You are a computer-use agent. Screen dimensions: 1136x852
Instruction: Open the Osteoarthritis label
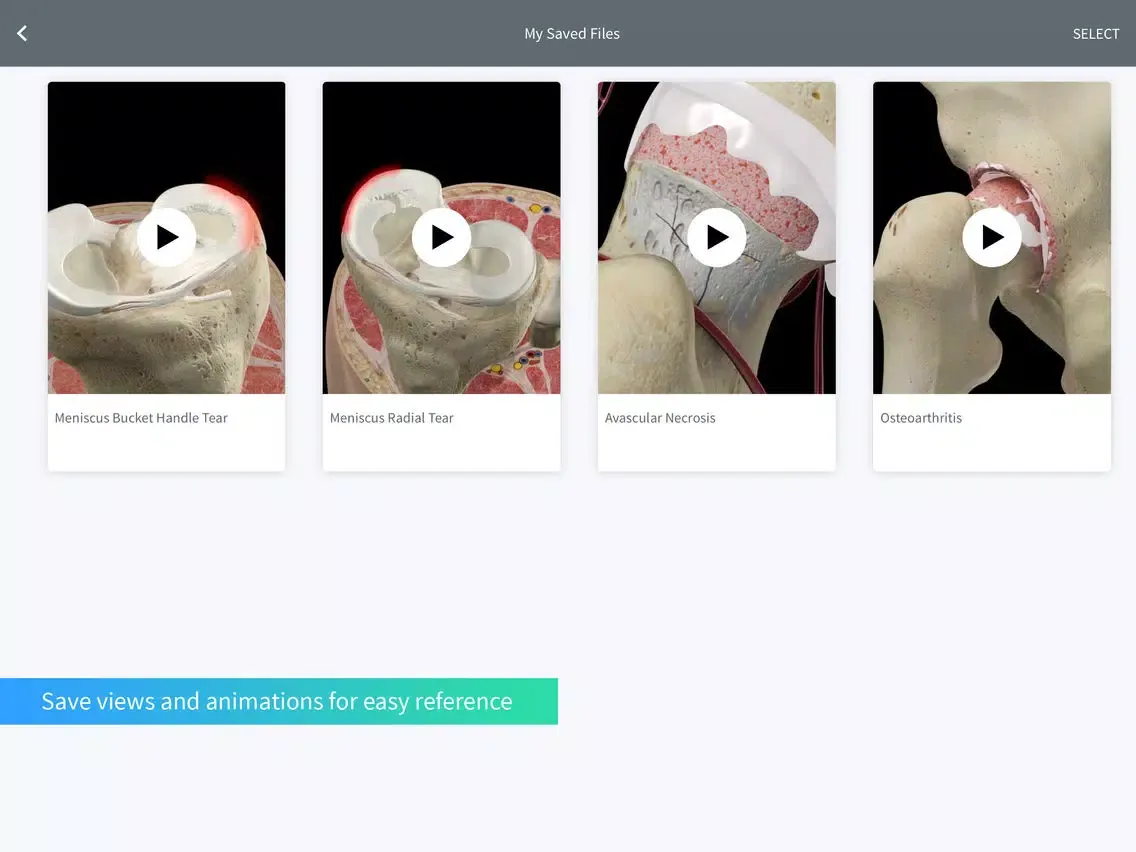(921, 418)
